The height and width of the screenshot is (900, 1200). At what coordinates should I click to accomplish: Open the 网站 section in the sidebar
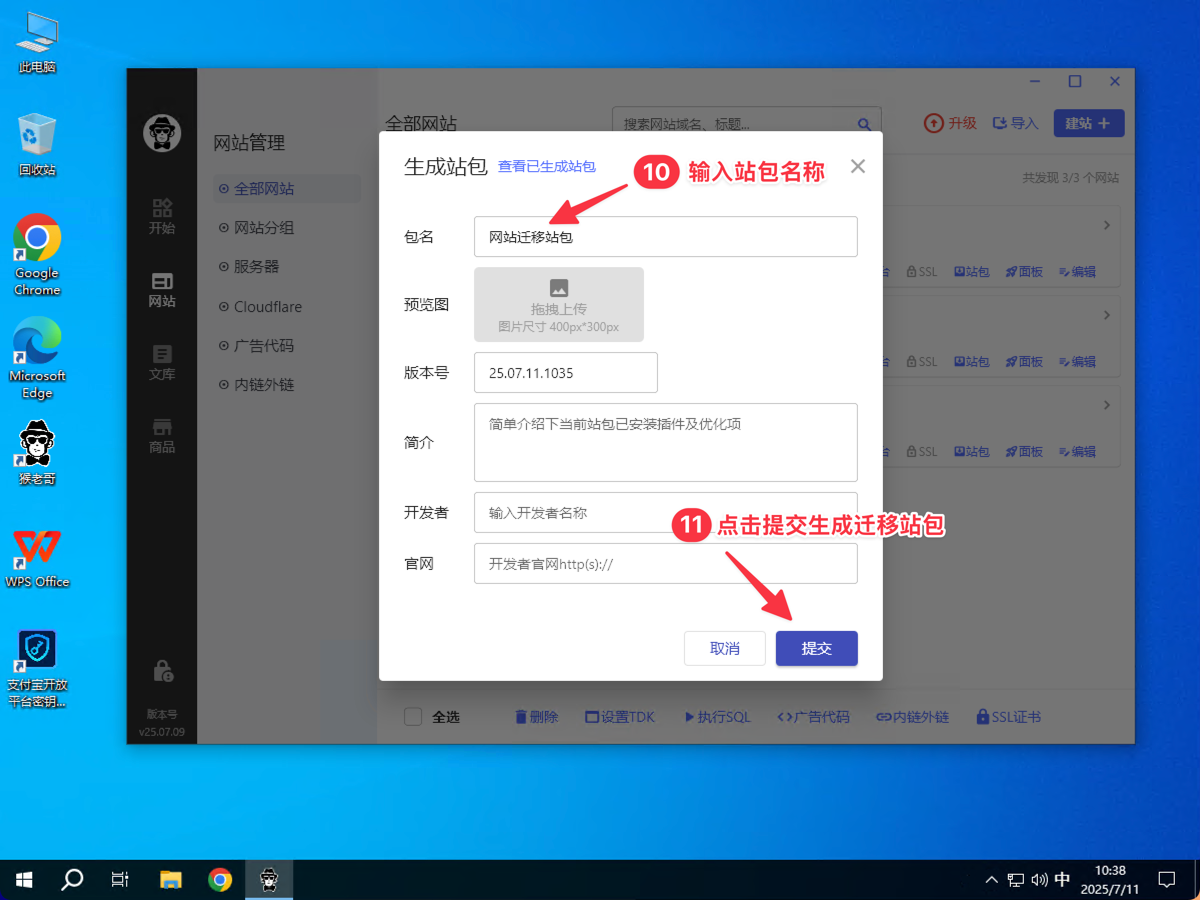162,289
